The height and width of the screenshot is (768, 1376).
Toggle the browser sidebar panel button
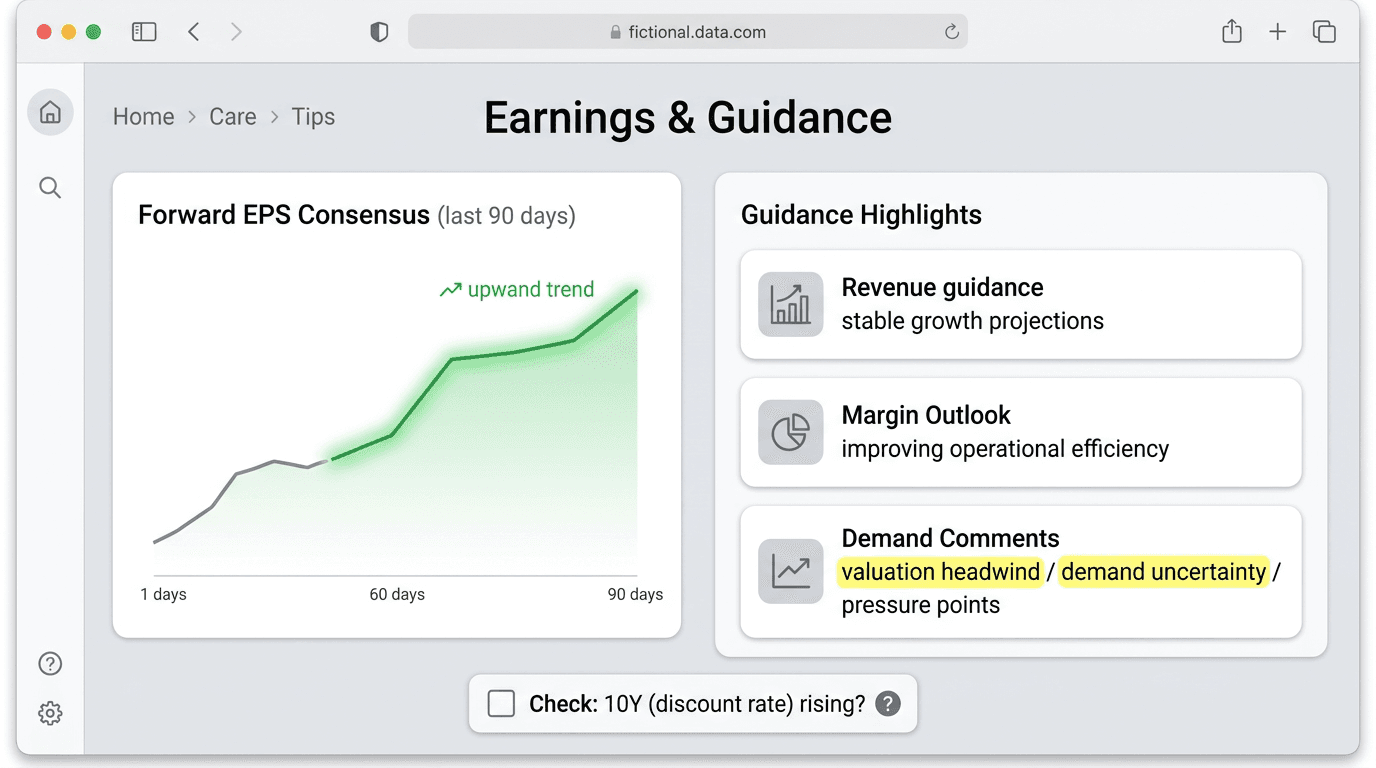tap(144, 32)
